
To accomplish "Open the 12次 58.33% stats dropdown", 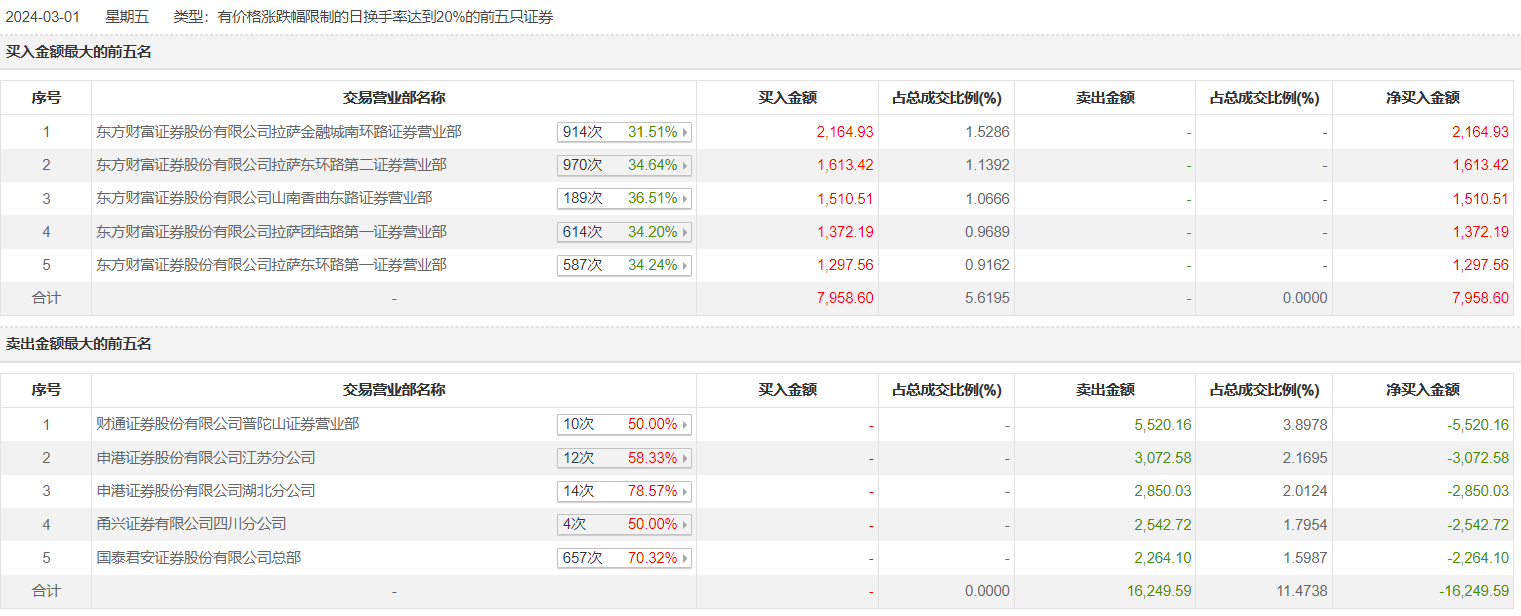I will [x=624, y=458].
